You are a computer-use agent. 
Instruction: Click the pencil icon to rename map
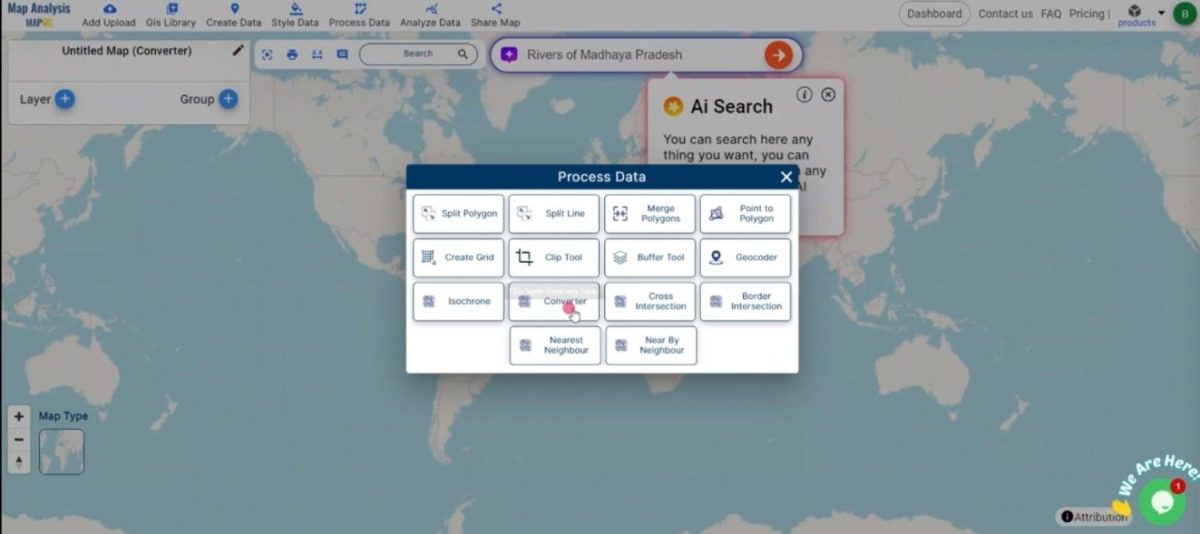click(x=238, y=50)
